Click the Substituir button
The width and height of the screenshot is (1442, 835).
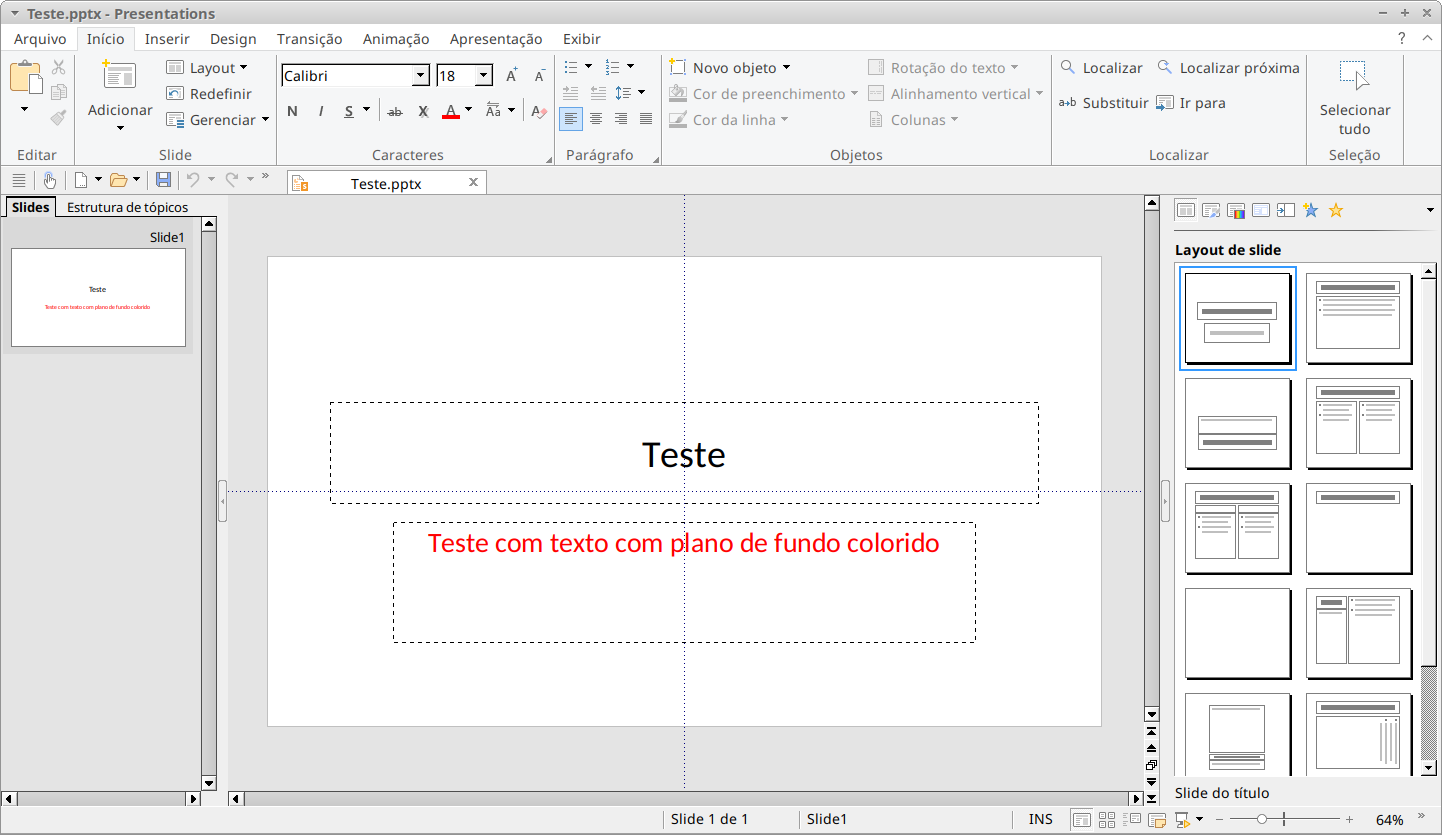1104,103
